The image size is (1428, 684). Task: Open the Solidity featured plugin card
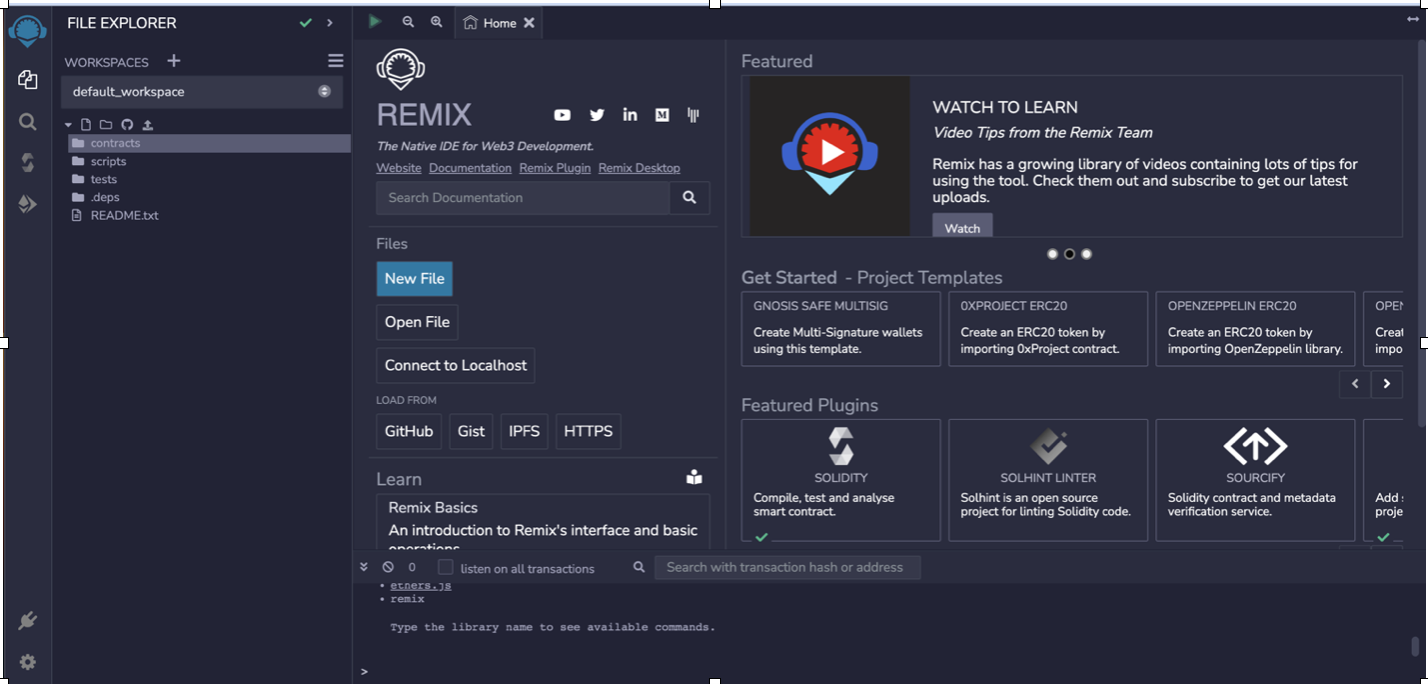click(x=841, y=481)
